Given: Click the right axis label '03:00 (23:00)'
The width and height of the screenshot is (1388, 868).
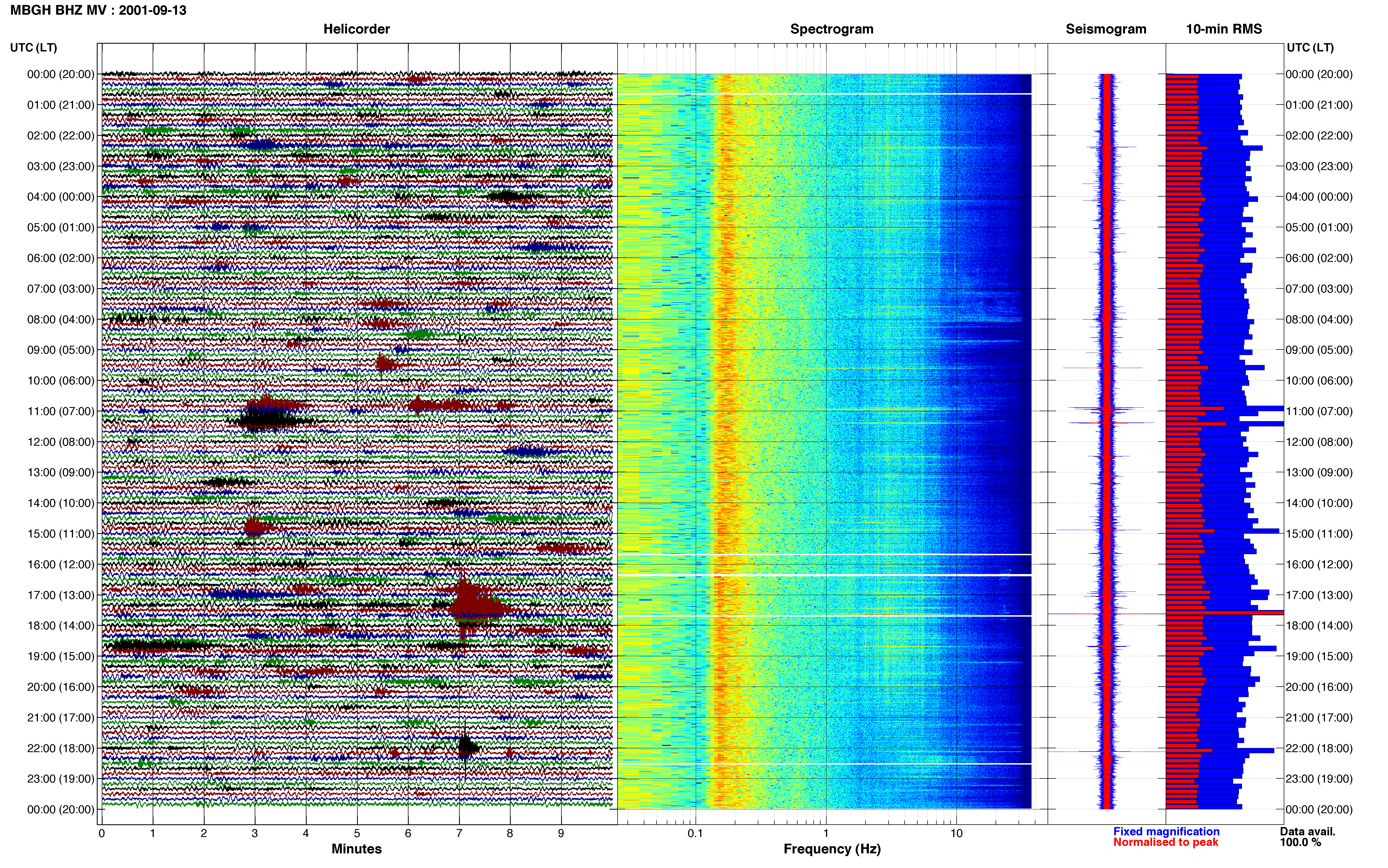Looking at the screenshot, I should (x=1319, y=166).
